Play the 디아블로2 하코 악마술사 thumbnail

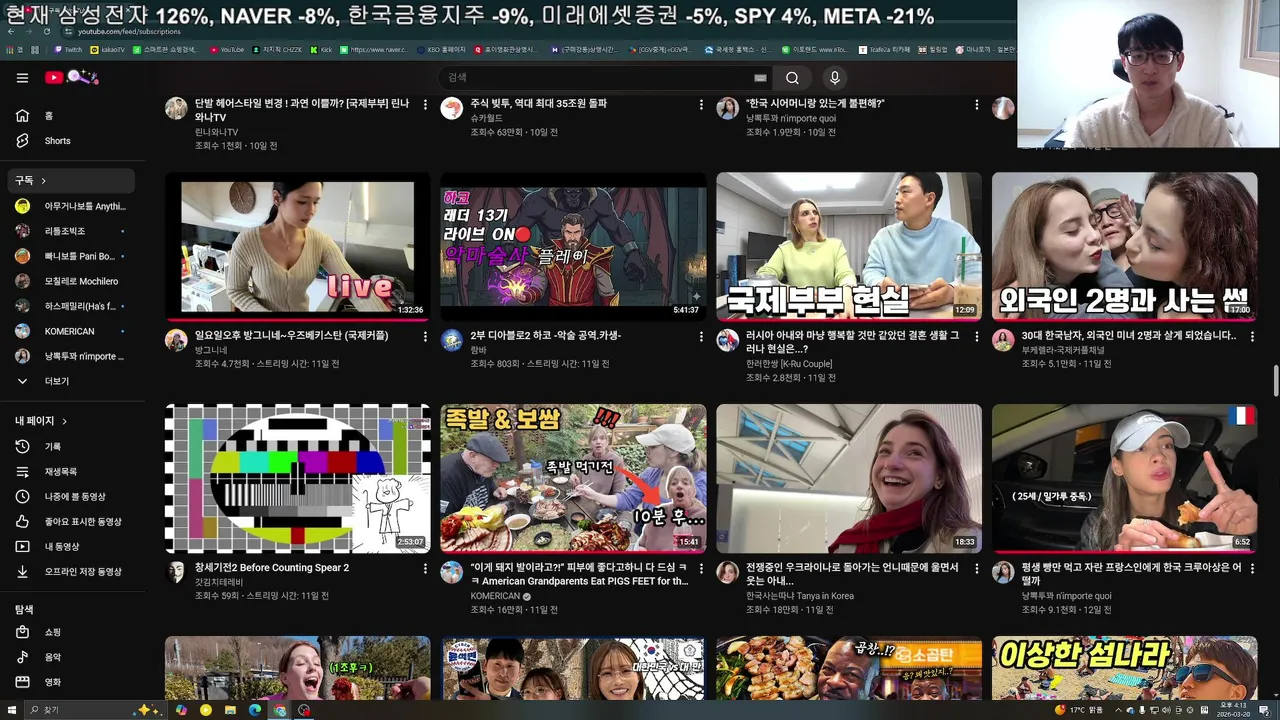coord(573,247)
